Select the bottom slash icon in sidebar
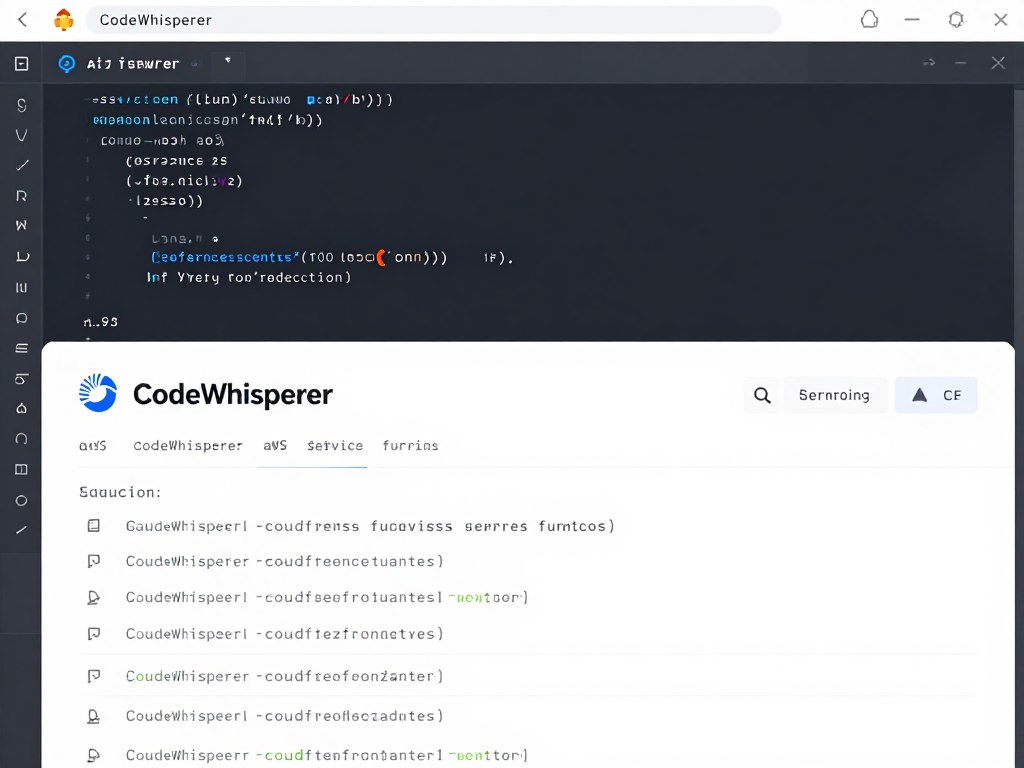Screen dimensions: 1024x768 (22, 530)
